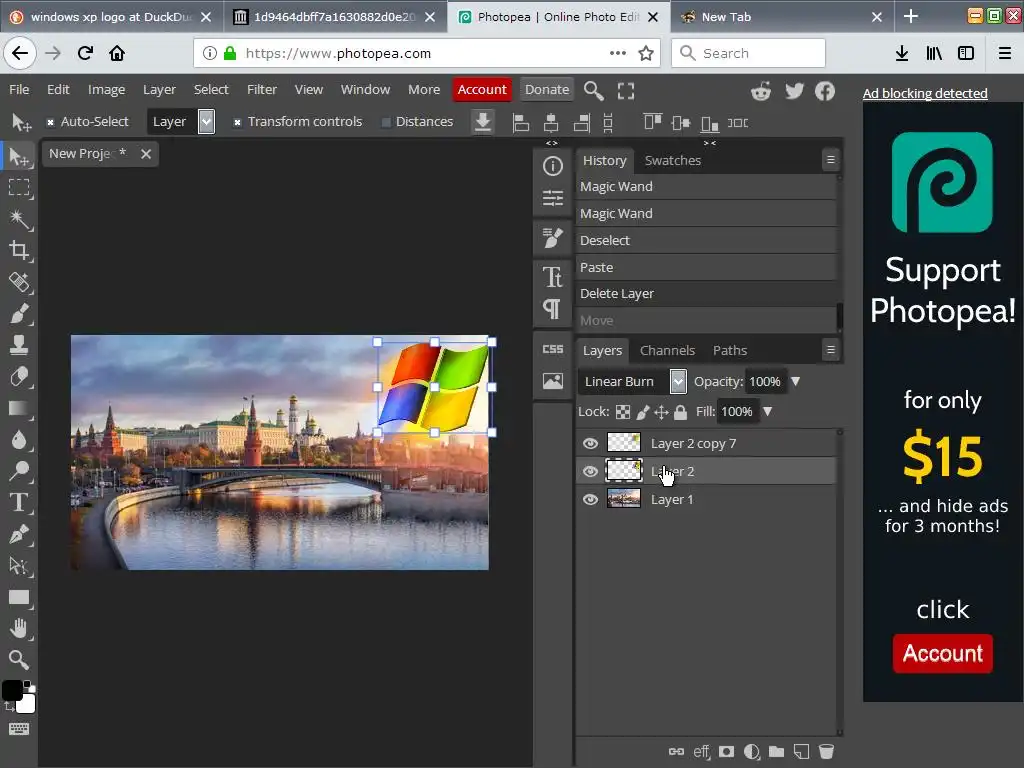
Task: Open the Image menu
Action: click(x=106, y=89)
